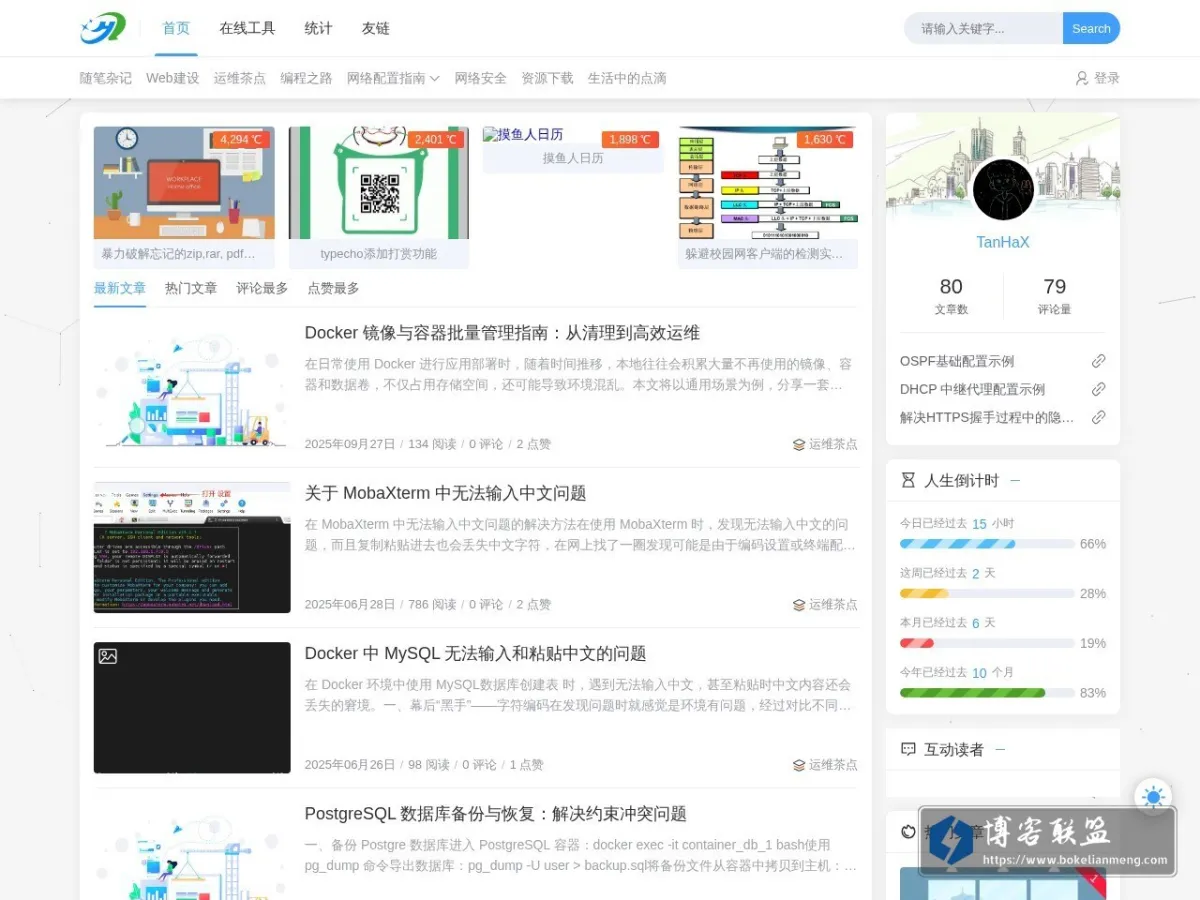Open article 关于 MobaXterm 中无法输入中文问题

[x=445, y=493]
